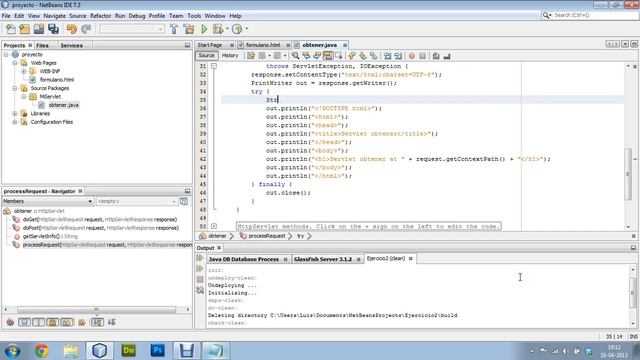Click the Build Project hammer icon
This screenshot has height=360, width=640.
click(174, 29)
